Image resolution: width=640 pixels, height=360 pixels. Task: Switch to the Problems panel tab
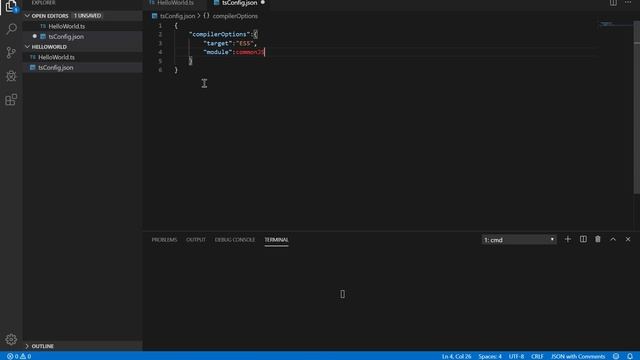164,240
